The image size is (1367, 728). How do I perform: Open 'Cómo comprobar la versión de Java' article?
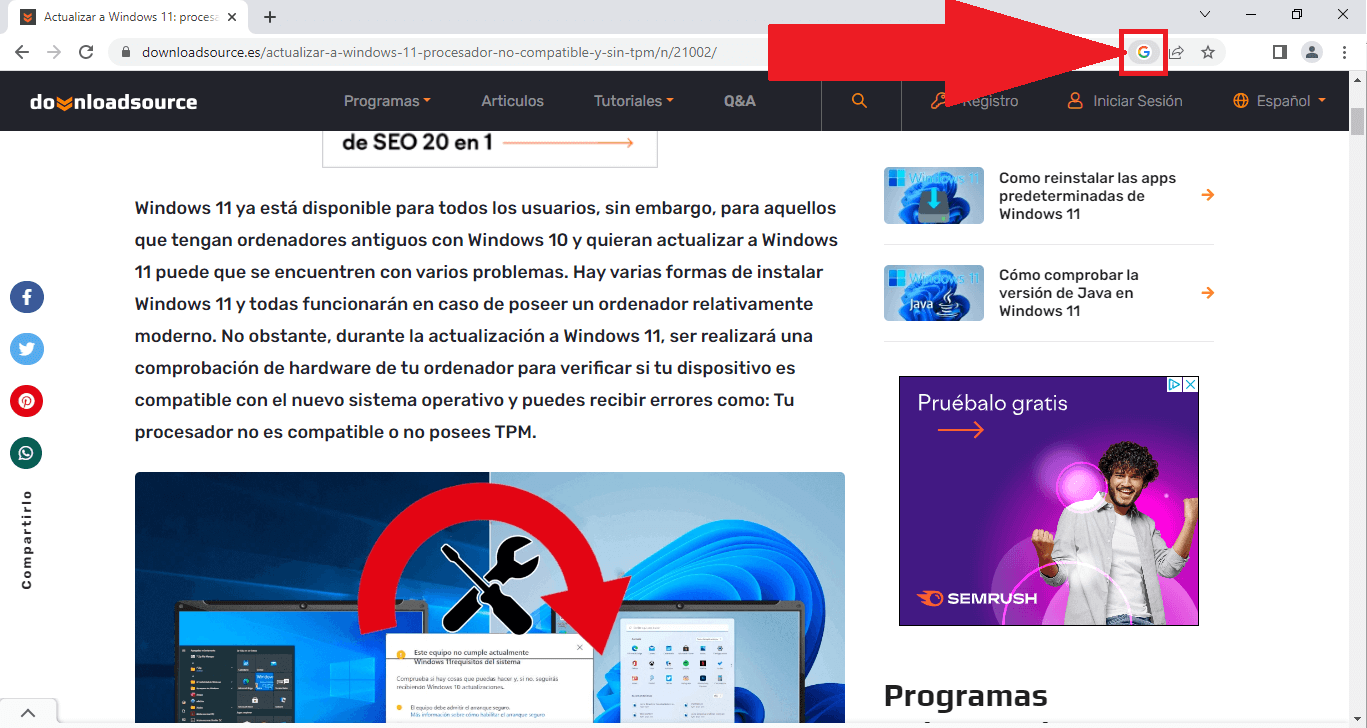click(x=1069, y=293)
